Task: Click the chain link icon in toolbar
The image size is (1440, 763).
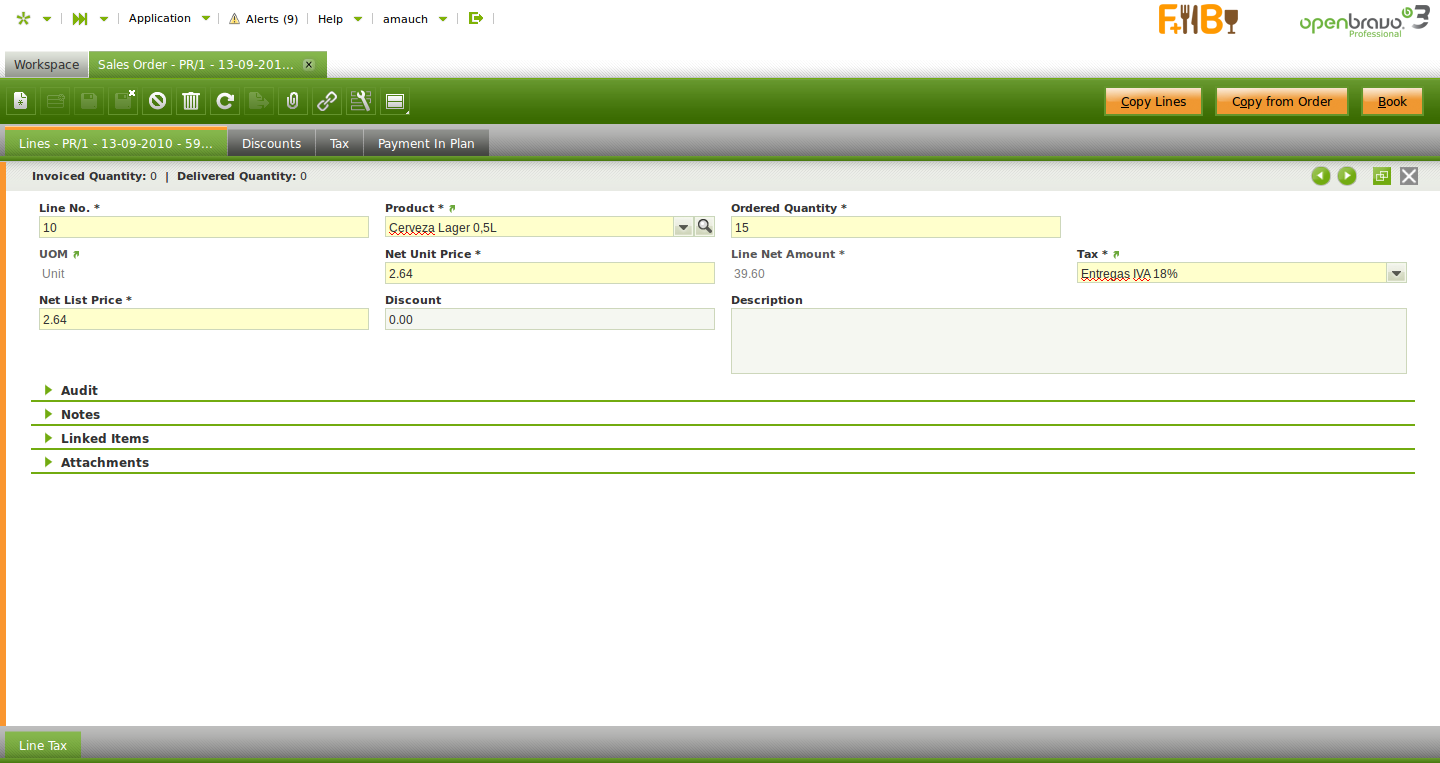Action: (327, 101)
